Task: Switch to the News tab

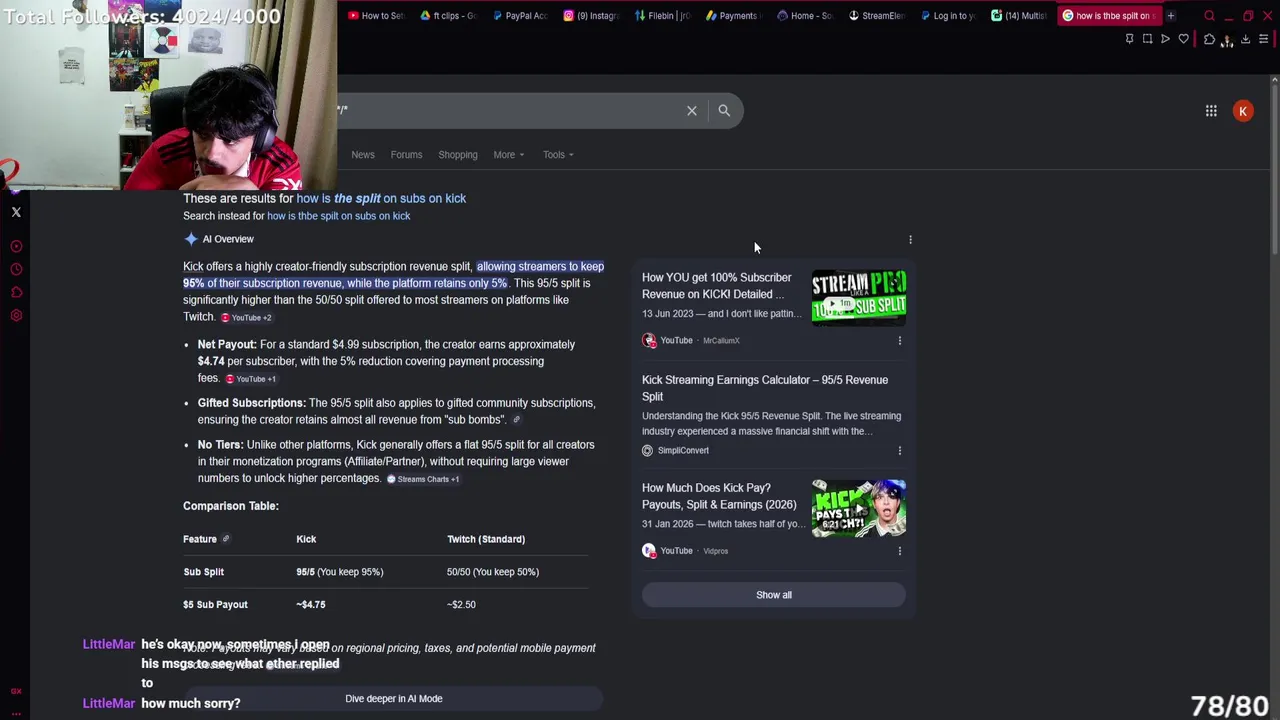Action: coord(363,155)
